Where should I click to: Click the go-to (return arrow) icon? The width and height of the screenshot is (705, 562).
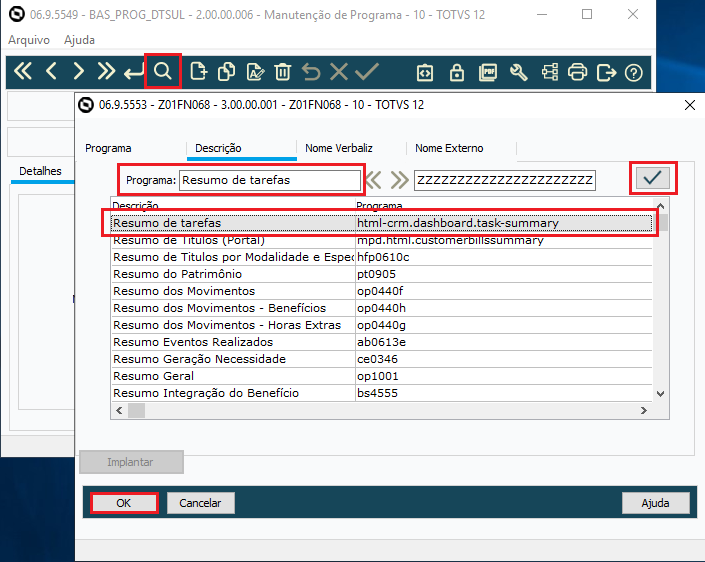pos(134,72)
